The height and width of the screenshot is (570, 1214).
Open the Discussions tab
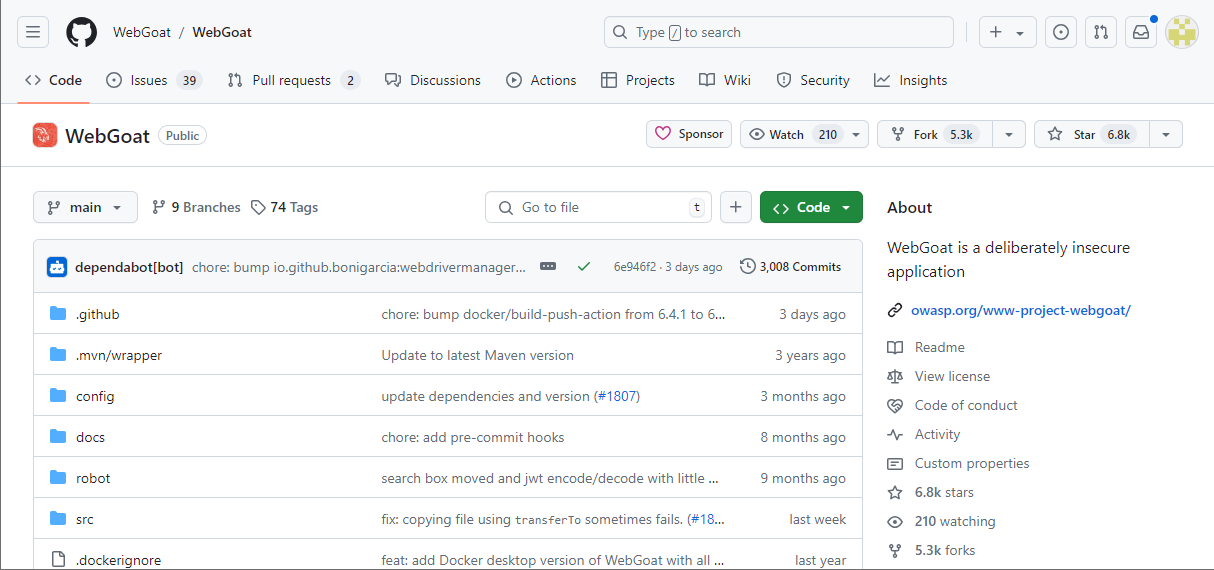pos(433,80)
